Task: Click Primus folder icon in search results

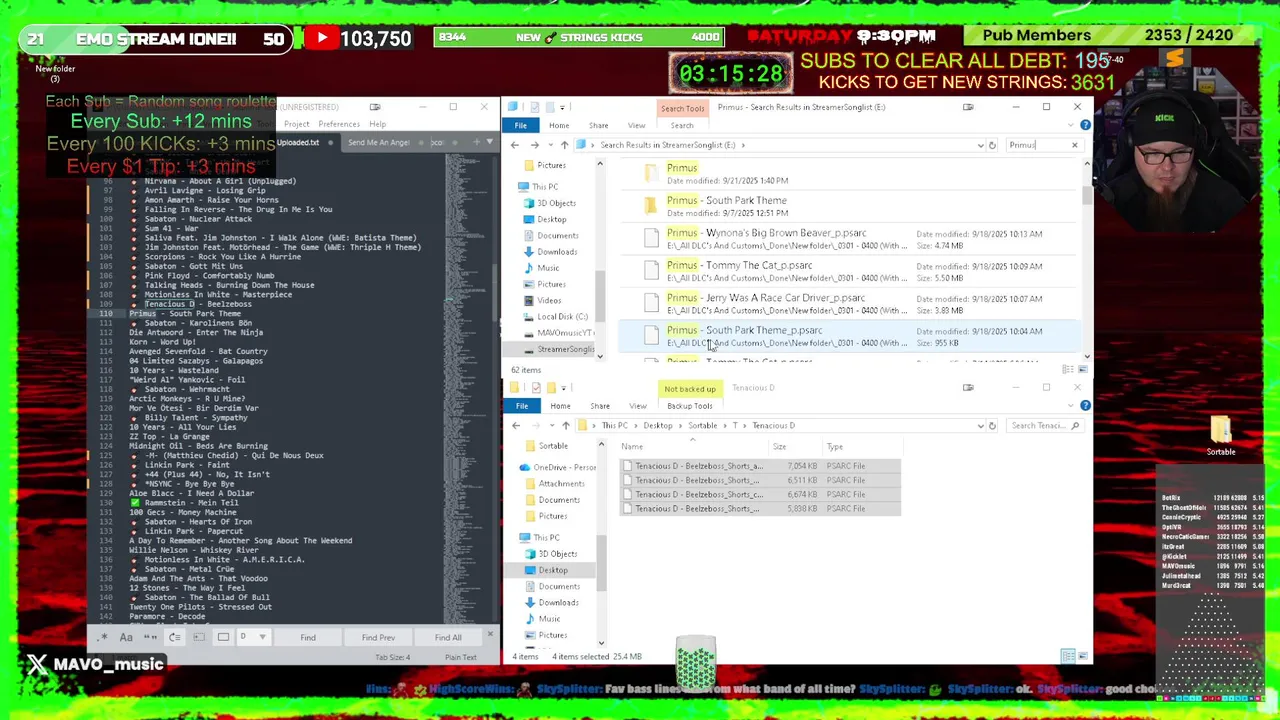Action: coord(650,174)
